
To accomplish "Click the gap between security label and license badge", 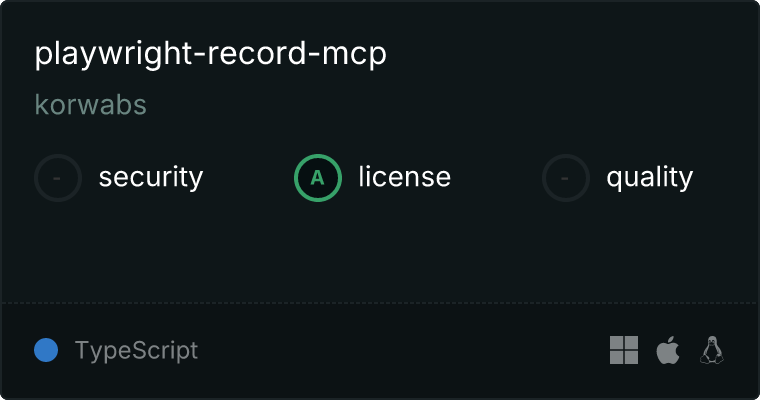I will point(249,178).
